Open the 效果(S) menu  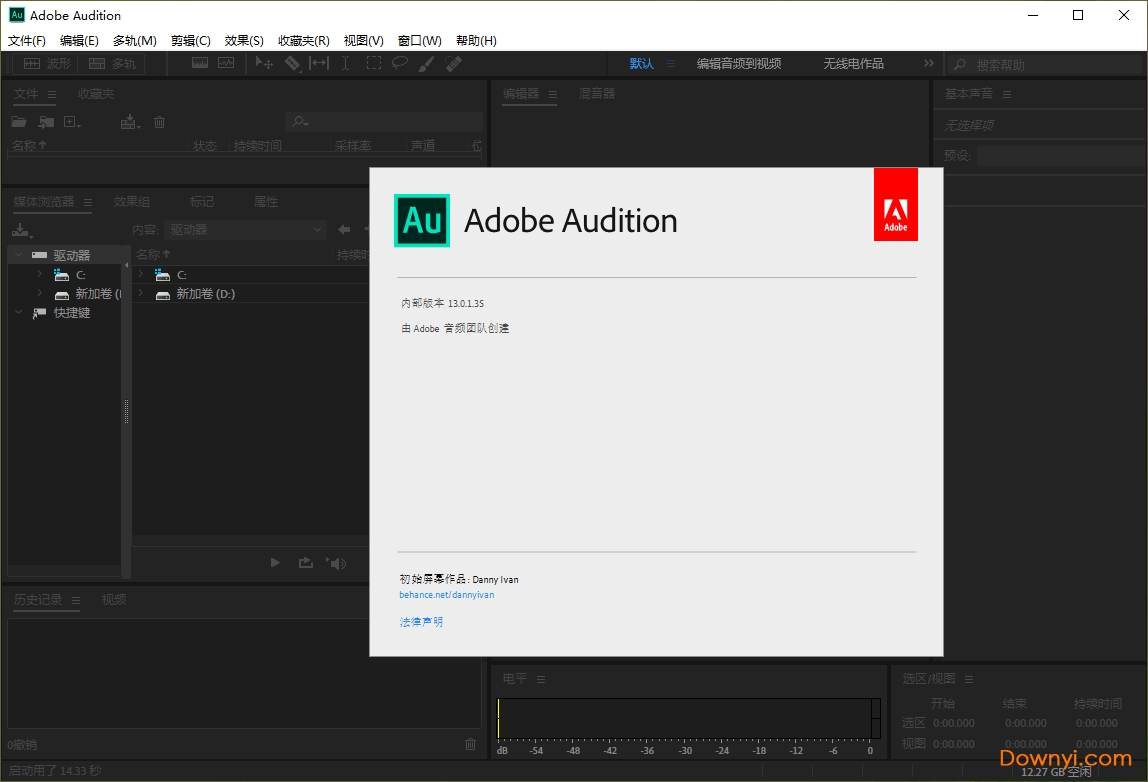coord(244,41)
